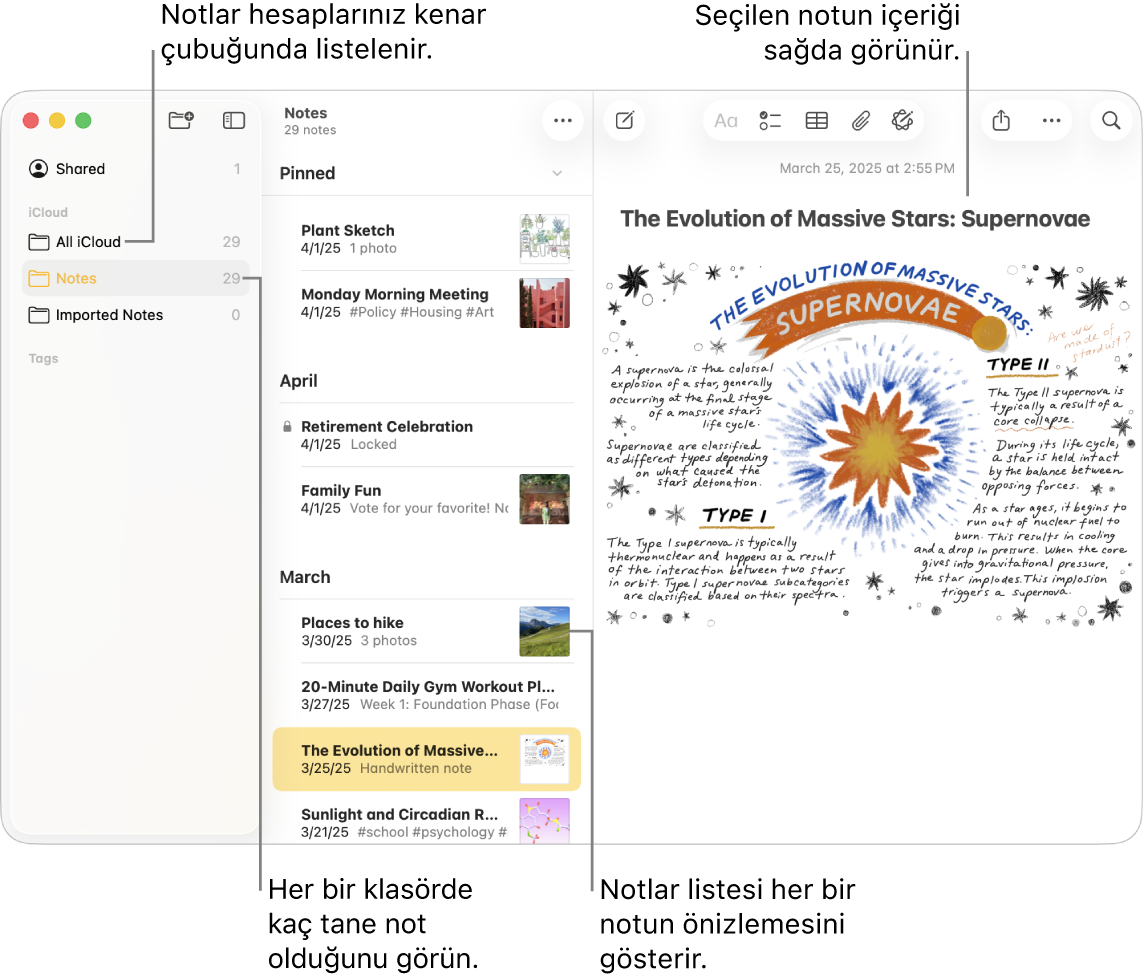Insert a checklist into the note
The width and height of the screenshot is (1144, 979).
(x=770, y=121)
